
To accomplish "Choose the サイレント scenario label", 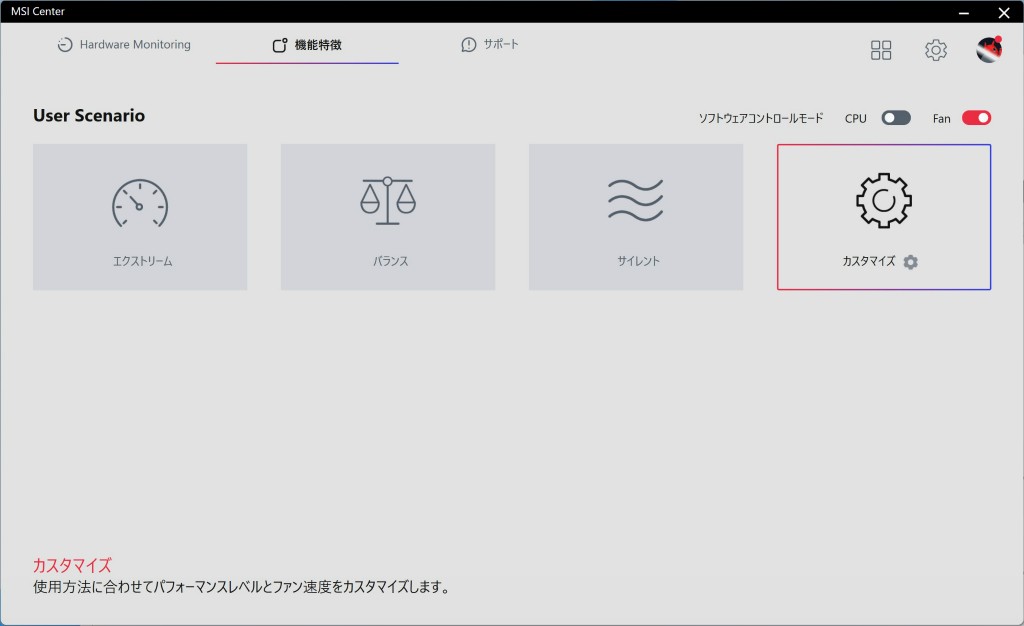I will click(x=638, y=262).
